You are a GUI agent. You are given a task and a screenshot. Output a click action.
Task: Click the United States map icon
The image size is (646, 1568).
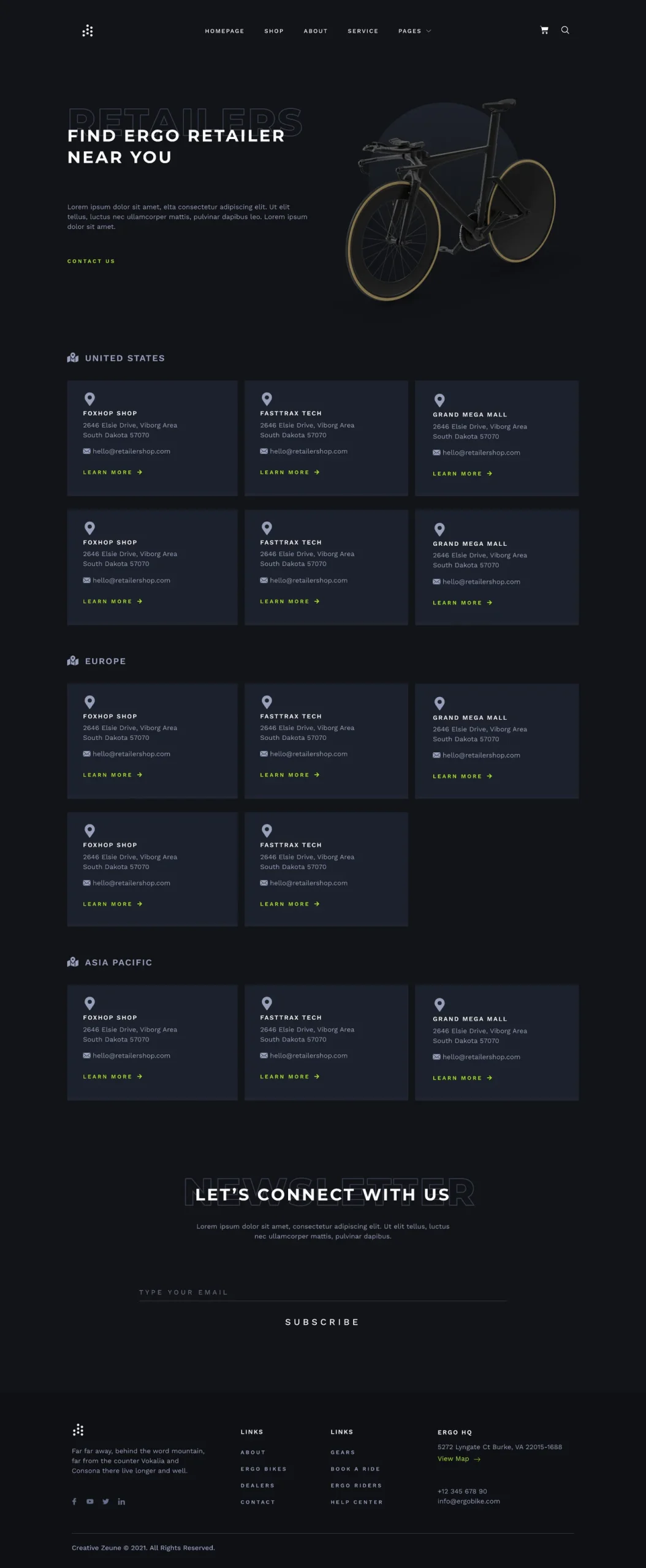[73, 358]
